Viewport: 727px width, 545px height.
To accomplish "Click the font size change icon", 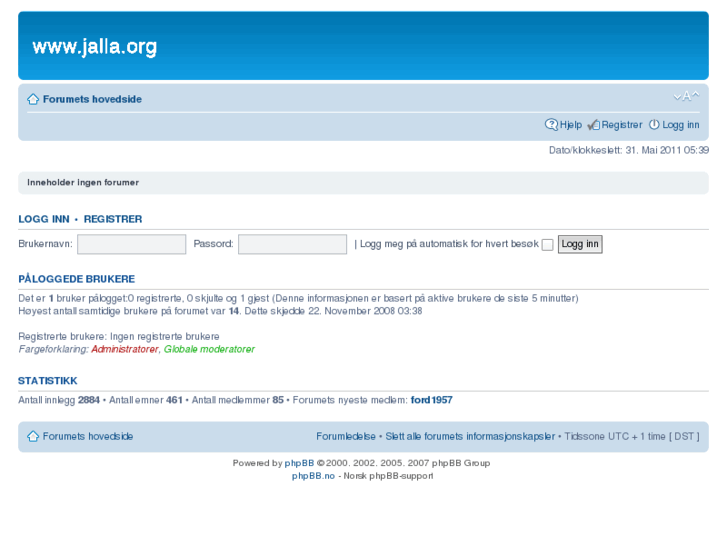I will (x=686, y=96).
